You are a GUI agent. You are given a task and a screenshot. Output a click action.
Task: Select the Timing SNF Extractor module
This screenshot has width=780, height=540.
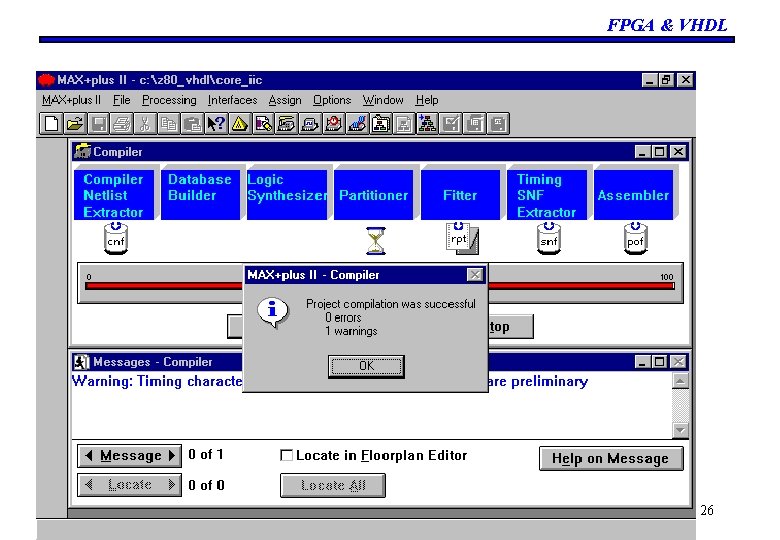pos(547,195)
